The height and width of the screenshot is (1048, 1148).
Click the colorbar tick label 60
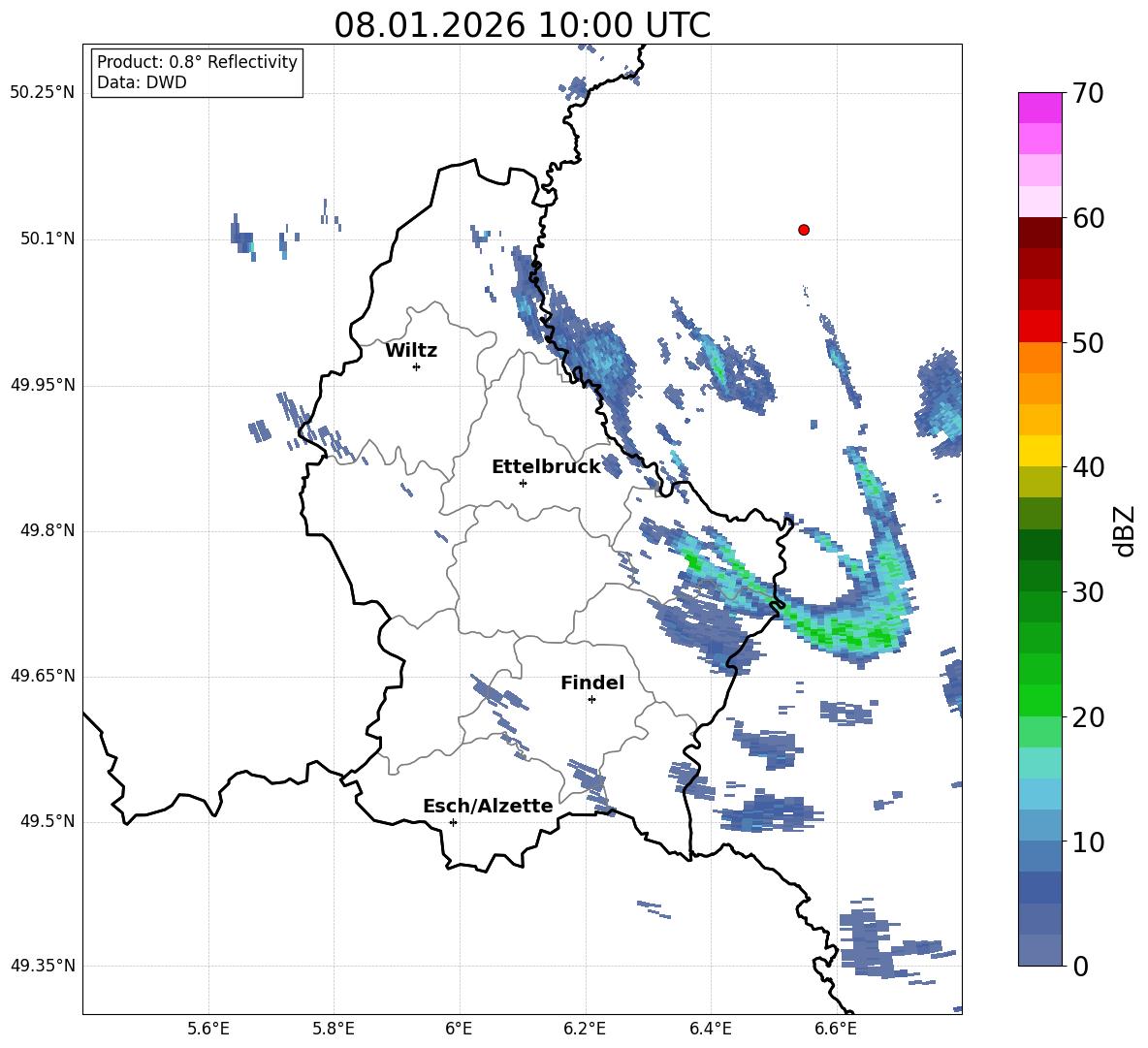(x=1088, y=218)
